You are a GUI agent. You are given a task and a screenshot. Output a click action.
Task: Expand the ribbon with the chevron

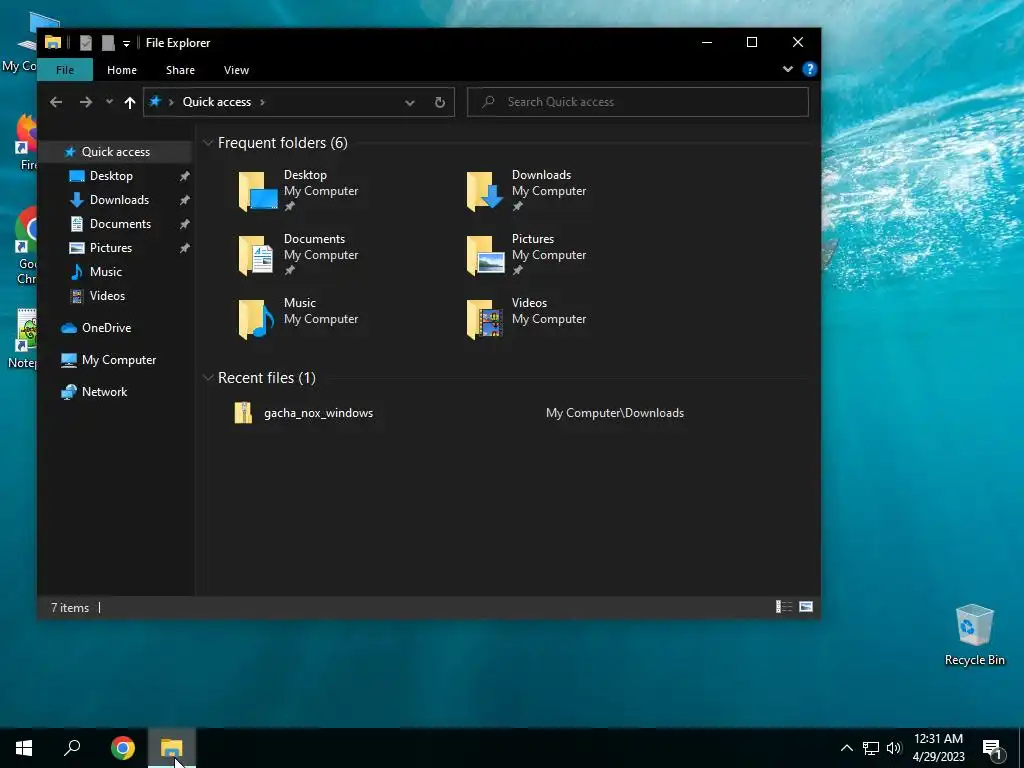pos(788,69)
